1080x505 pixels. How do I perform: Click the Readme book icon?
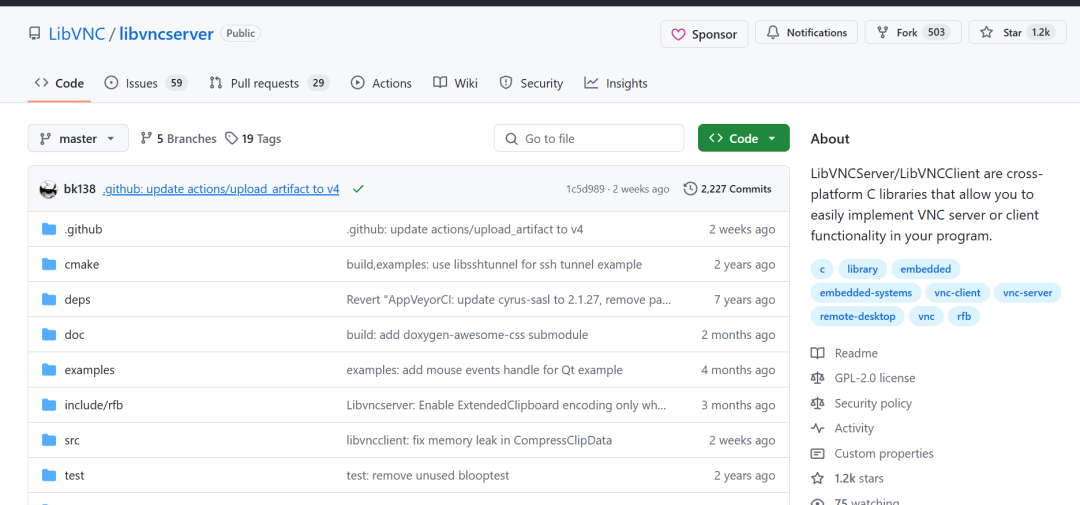point(818,353)
